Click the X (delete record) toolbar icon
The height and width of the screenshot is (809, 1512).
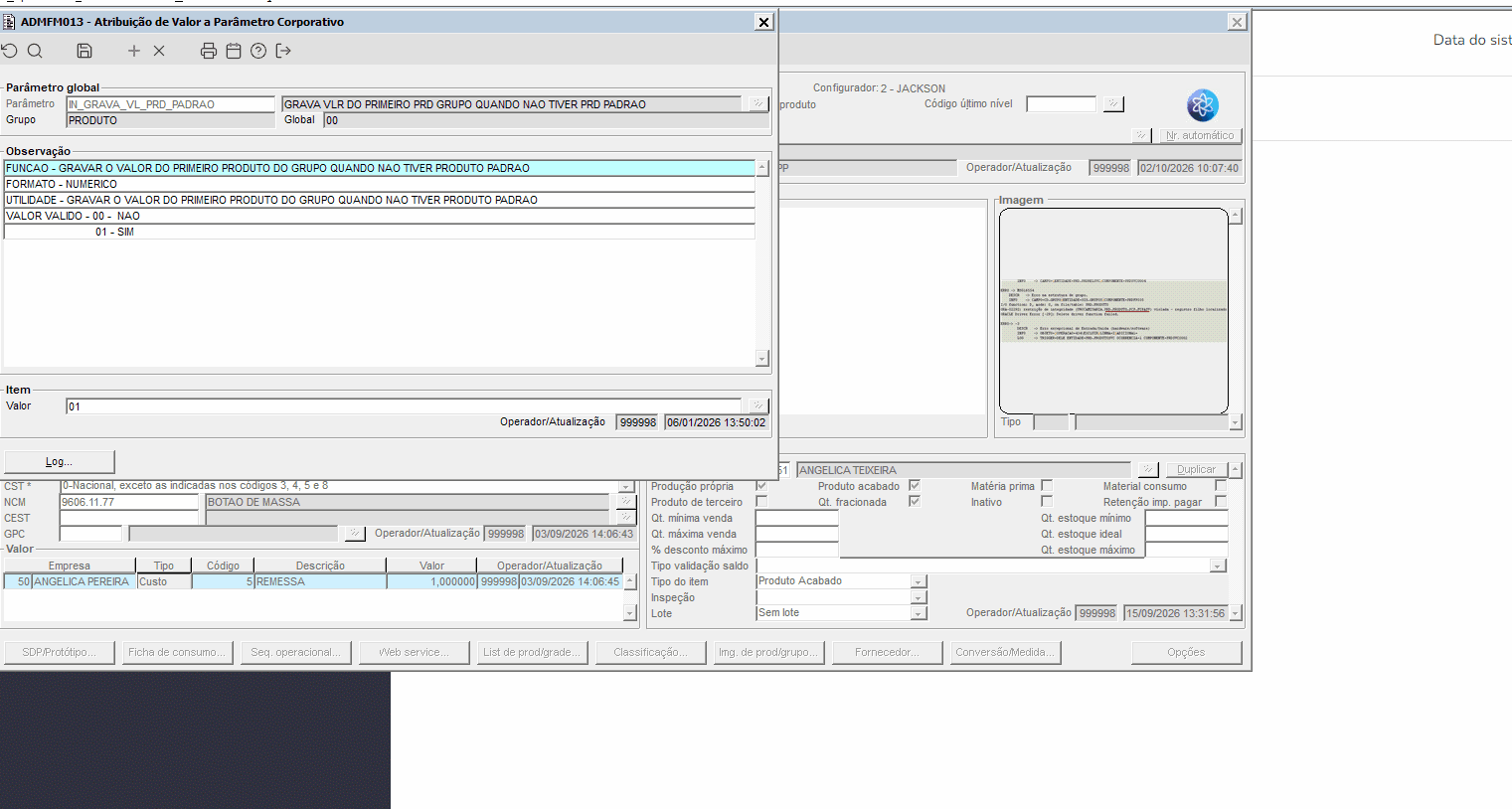tap(159, 51)
